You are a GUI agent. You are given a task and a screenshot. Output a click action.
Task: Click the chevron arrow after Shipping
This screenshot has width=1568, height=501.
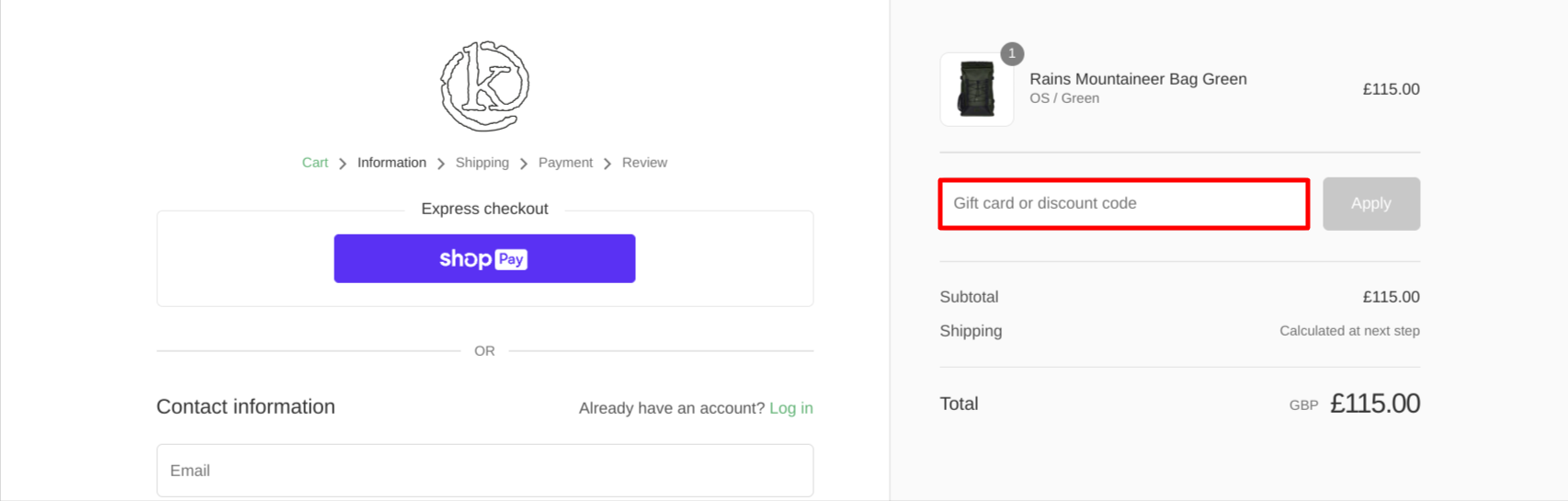524,164
